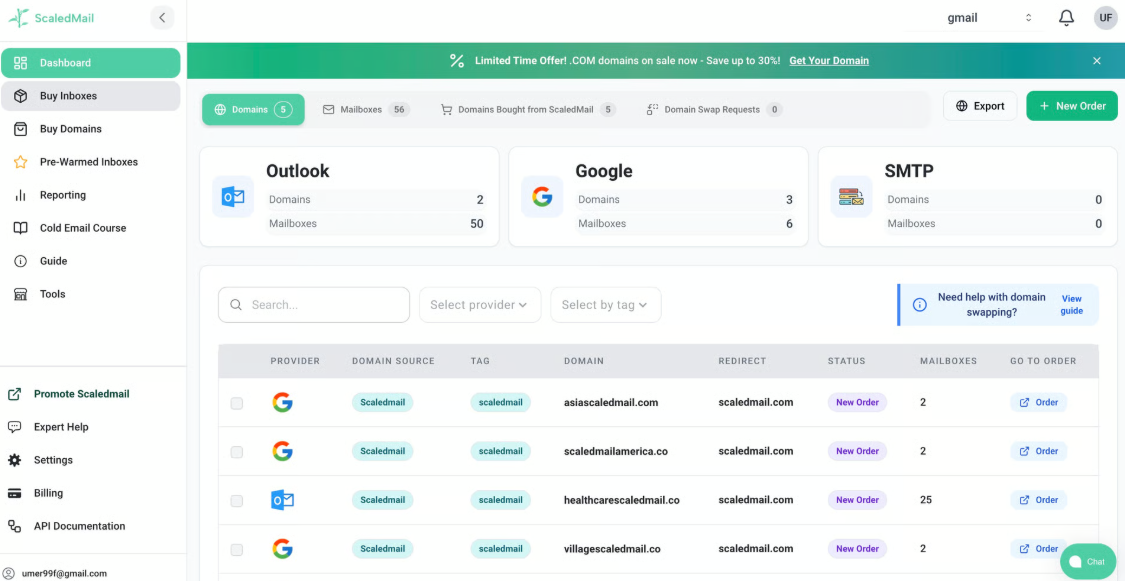The width and height of the screenshot is (1125, 581).
Task: Focus the Search input field
Action: 314,305
